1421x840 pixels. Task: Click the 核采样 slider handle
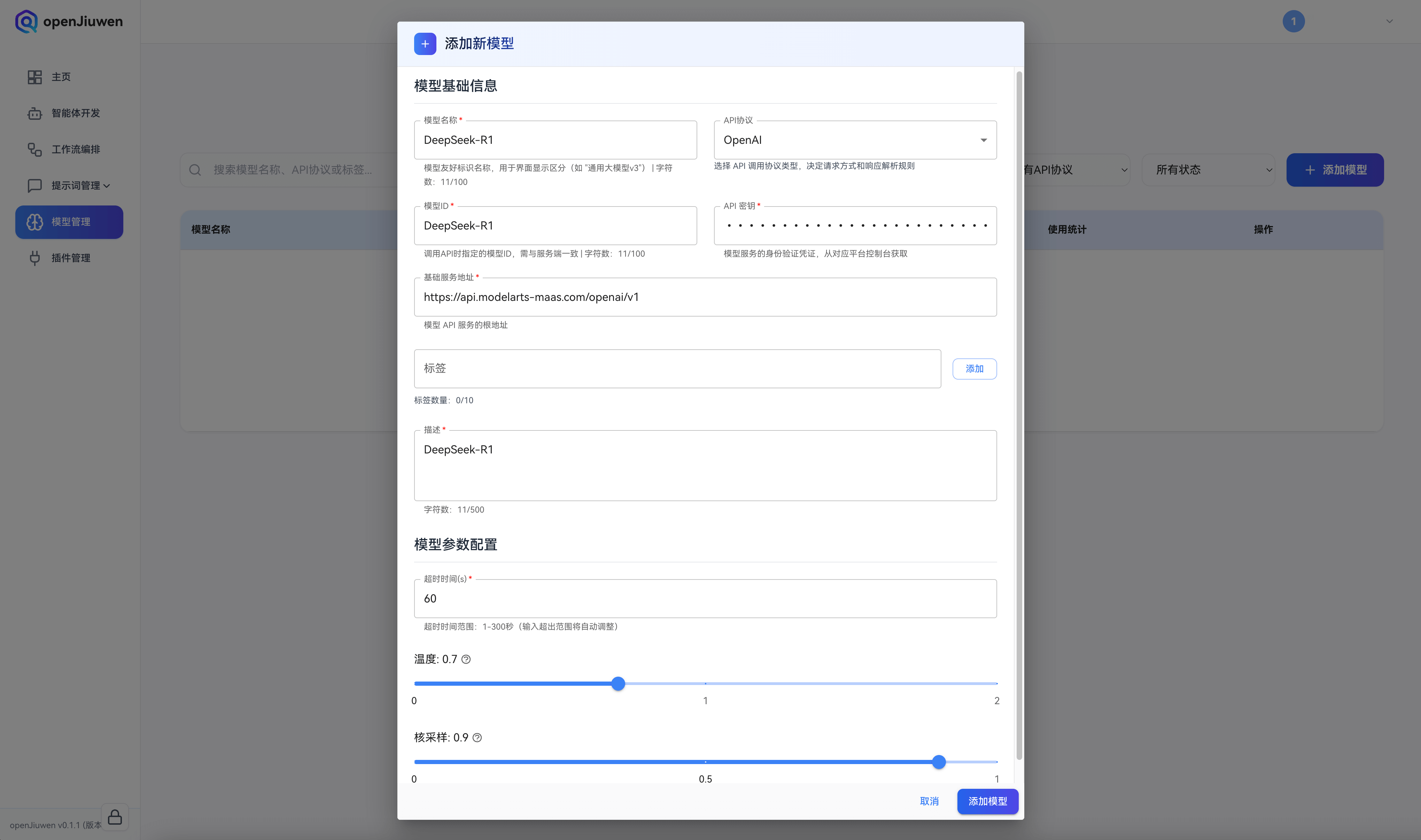click(x=939, y=762)
